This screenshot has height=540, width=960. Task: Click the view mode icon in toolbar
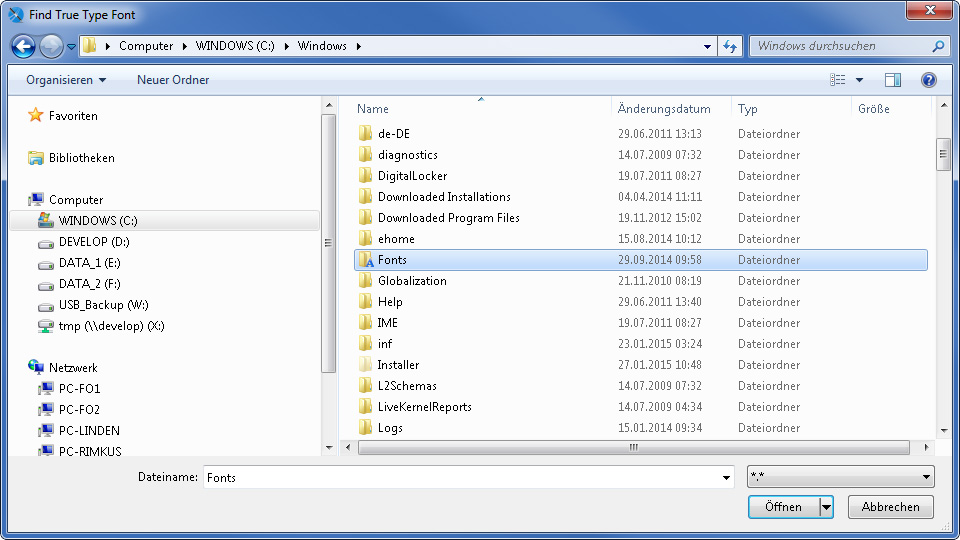(x=838, y=80)
